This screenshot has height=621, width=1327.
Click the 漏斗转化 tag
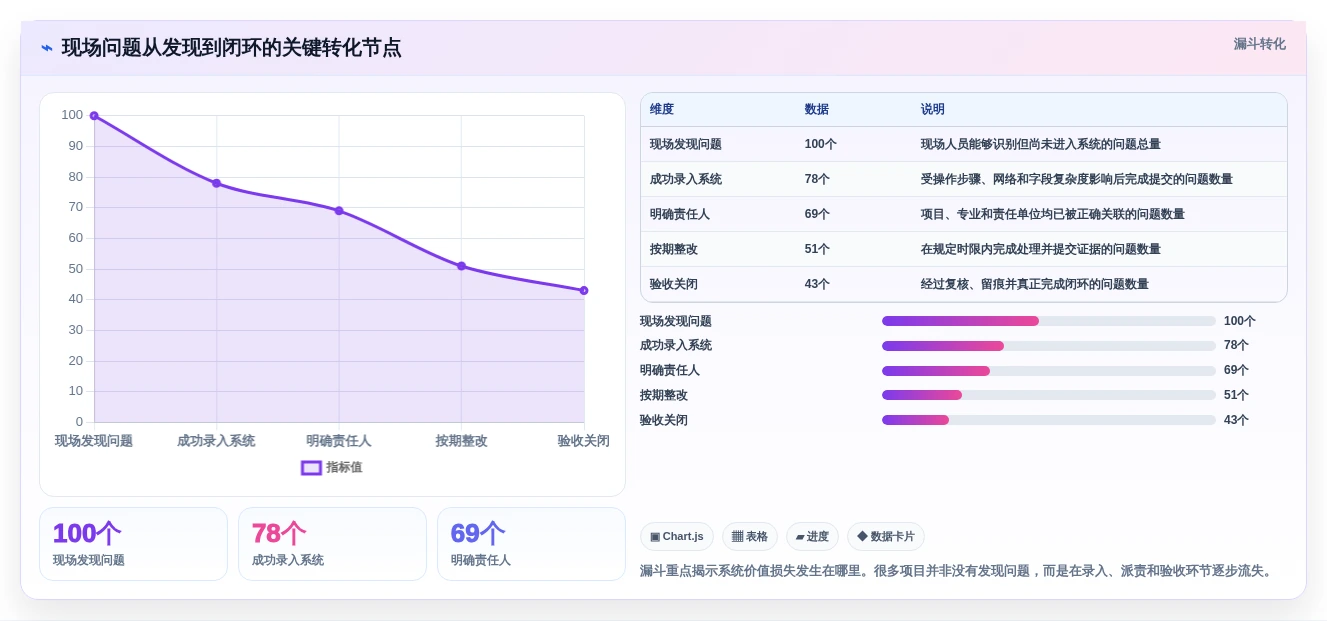[x=1259, y=44]
